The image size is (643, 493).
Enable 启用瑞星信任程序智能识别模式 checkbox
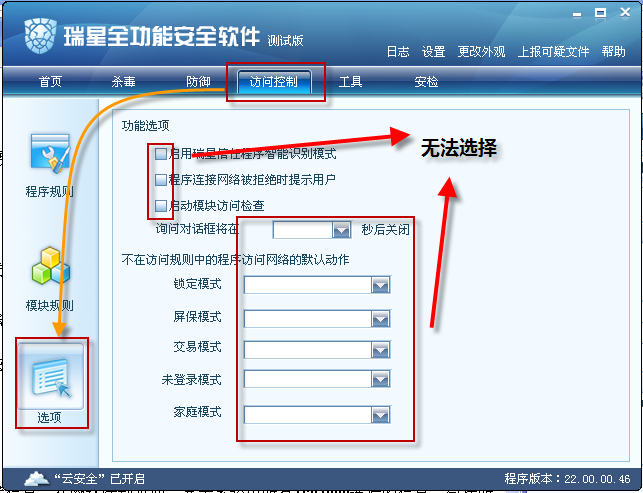pyautogui.click(x=161, y=154)
